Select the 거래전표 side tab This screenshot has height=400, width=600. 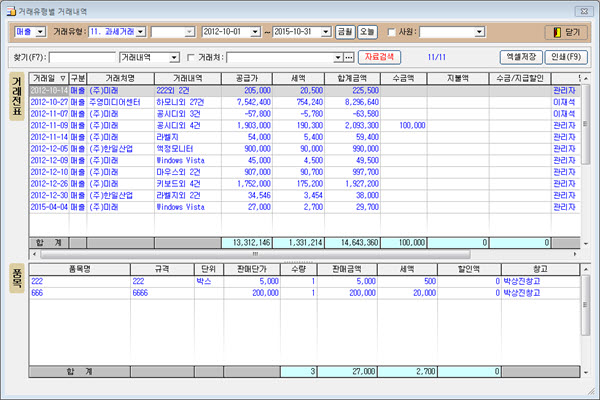pos(15,110)
